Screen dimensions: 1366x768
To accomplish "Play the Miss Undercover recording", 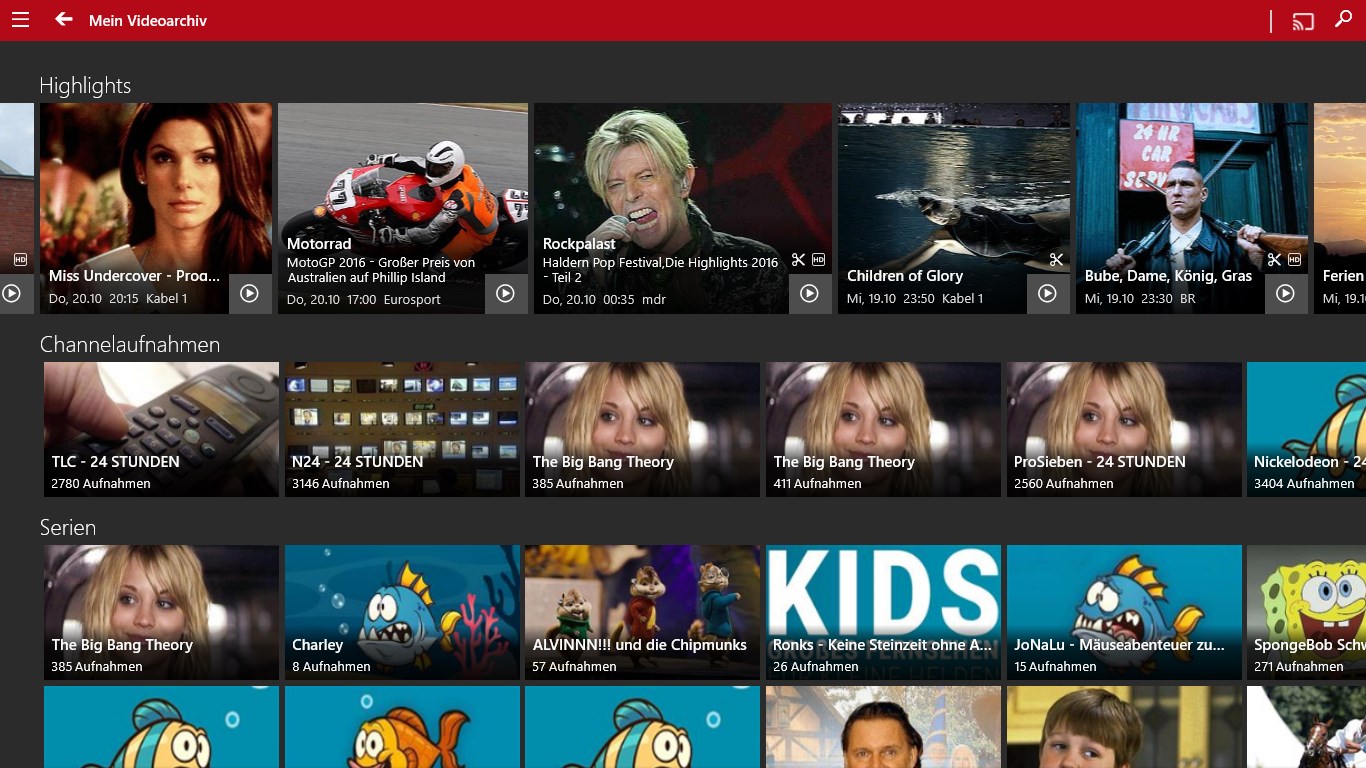I will [x=251, y=294].
